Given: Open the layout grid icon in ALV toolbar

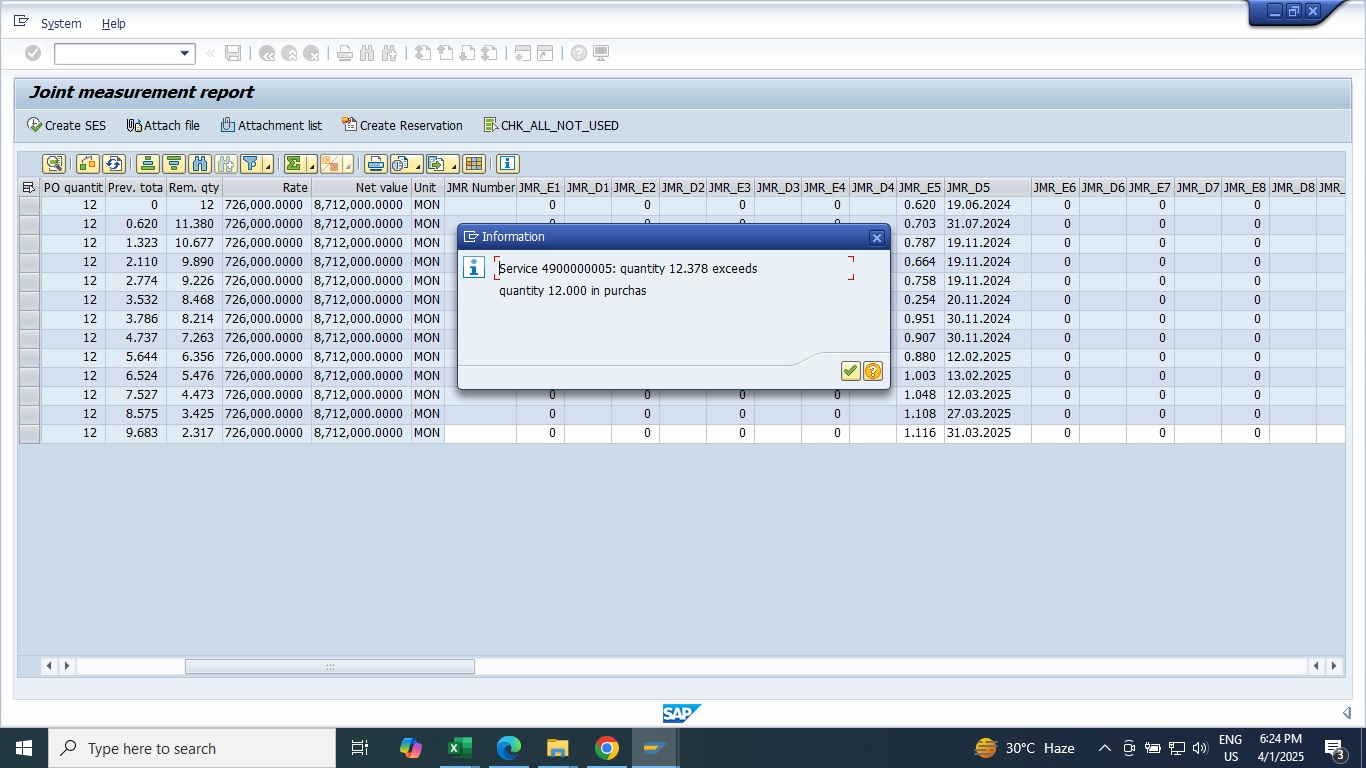Looking at the screenshot, I should pos(474,164).
